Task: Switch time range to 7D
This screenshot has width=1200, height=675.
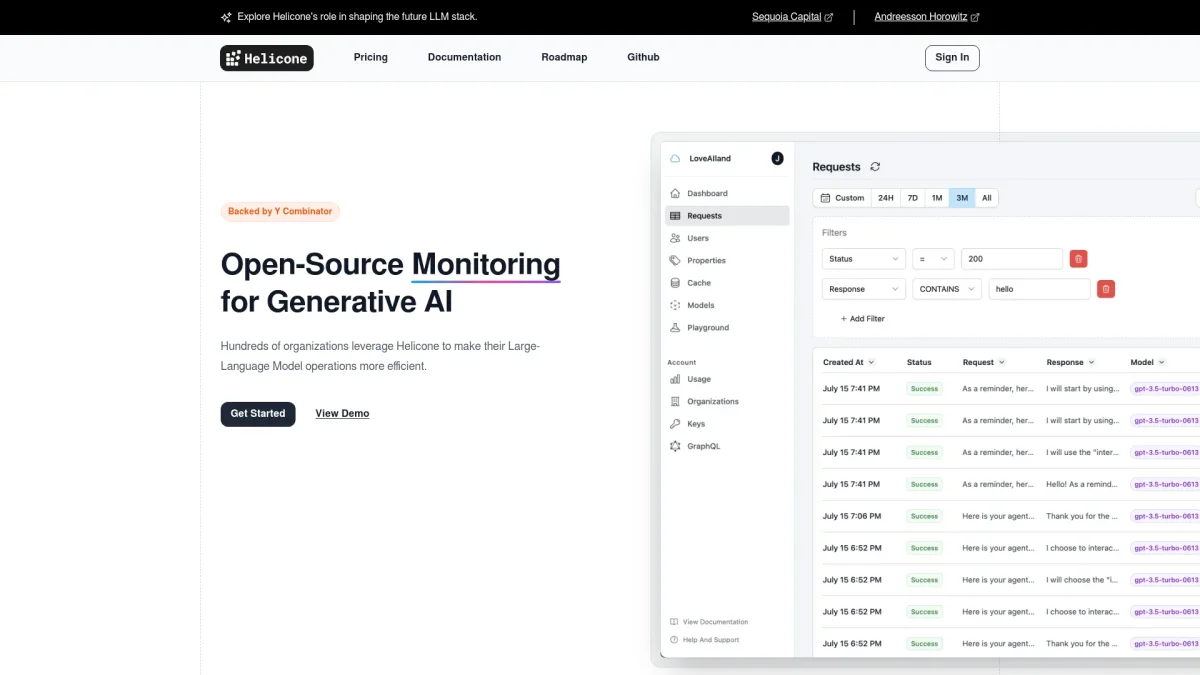Action: tap(912, 198)
